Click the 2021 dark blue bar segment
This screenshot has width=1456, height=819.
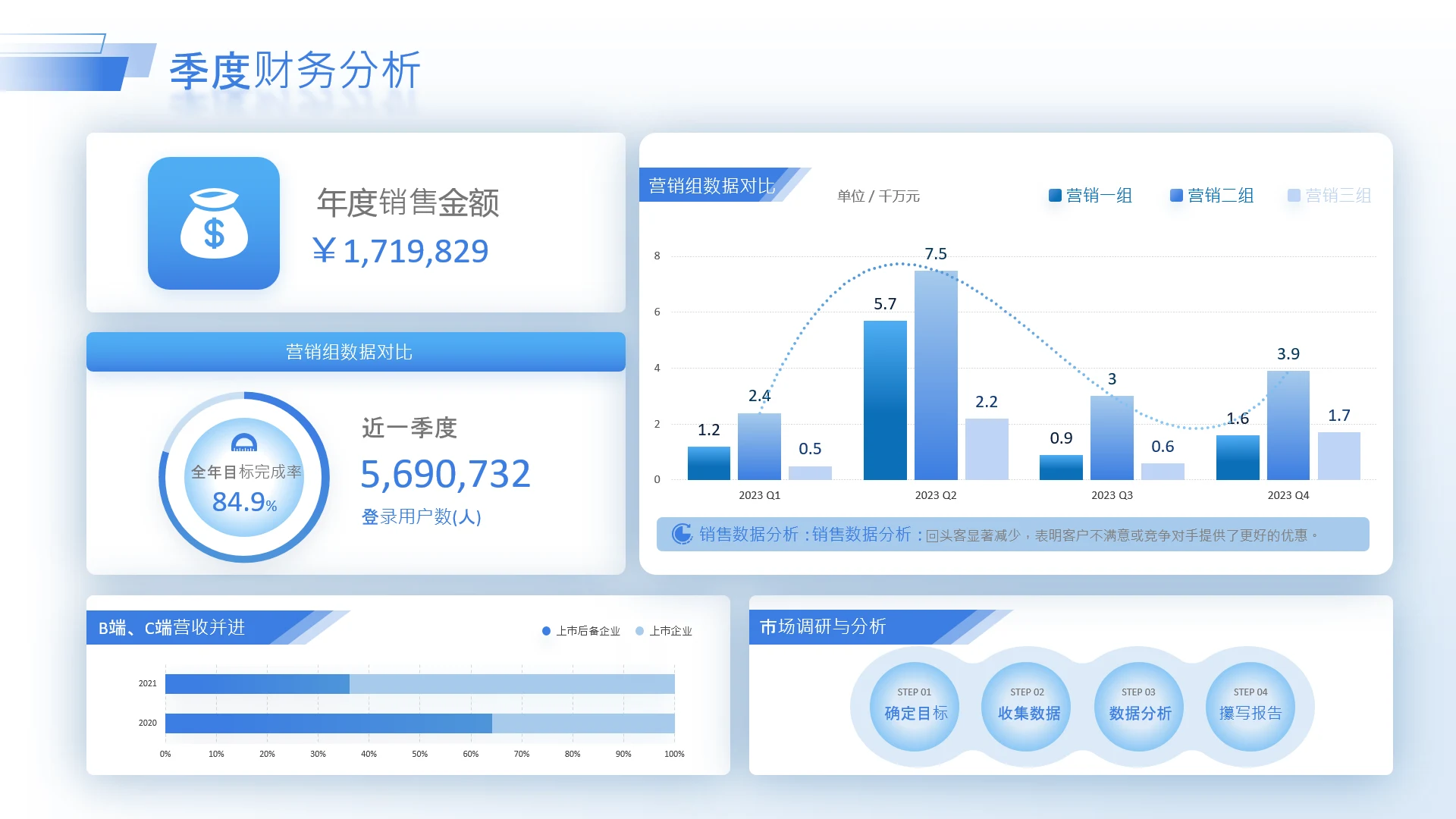(257, 684)
